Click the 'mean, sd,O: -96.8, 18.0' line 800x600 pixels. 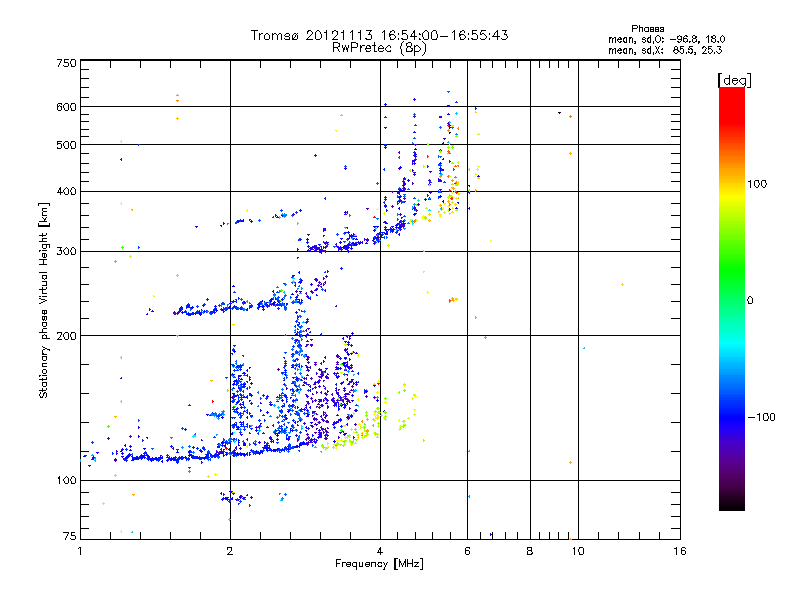[666, 39]
